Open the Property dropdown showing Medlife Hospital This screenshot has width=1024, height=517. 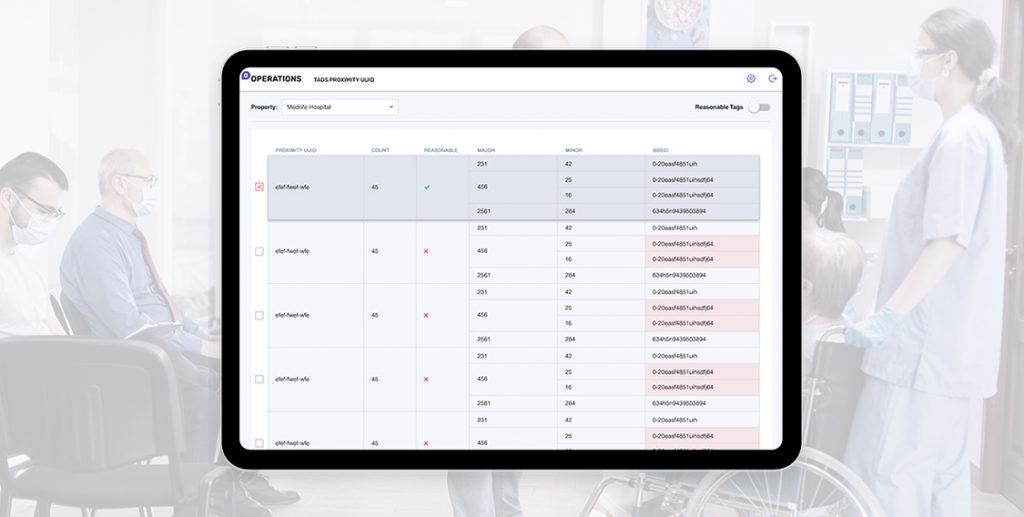tap(340, 107)
